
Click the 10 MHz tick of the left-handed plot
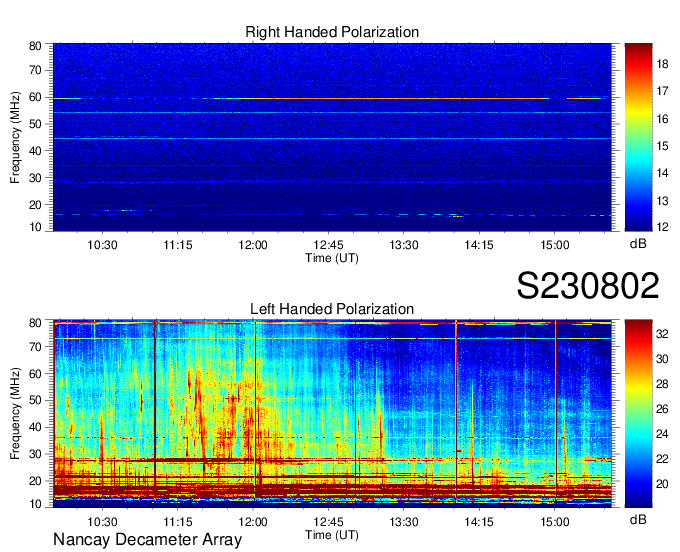pyautogui.click(x=35, y=504)
